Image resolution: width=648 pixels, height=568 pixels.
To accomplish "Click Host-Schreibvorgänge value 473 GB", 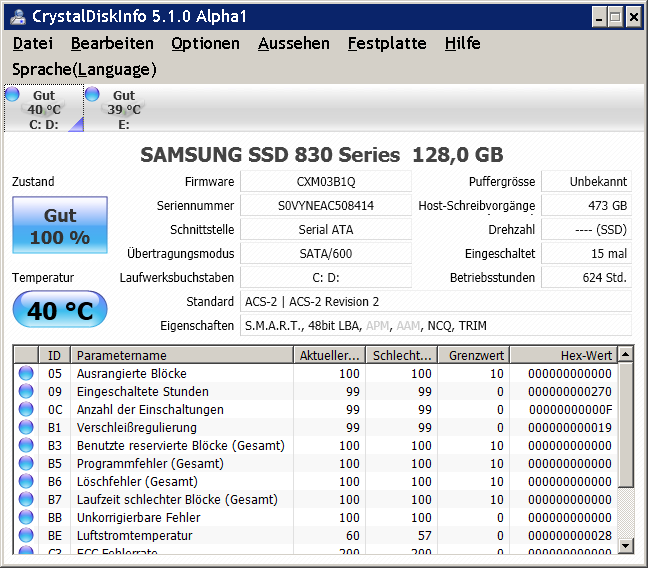I will tap(586, 205).
